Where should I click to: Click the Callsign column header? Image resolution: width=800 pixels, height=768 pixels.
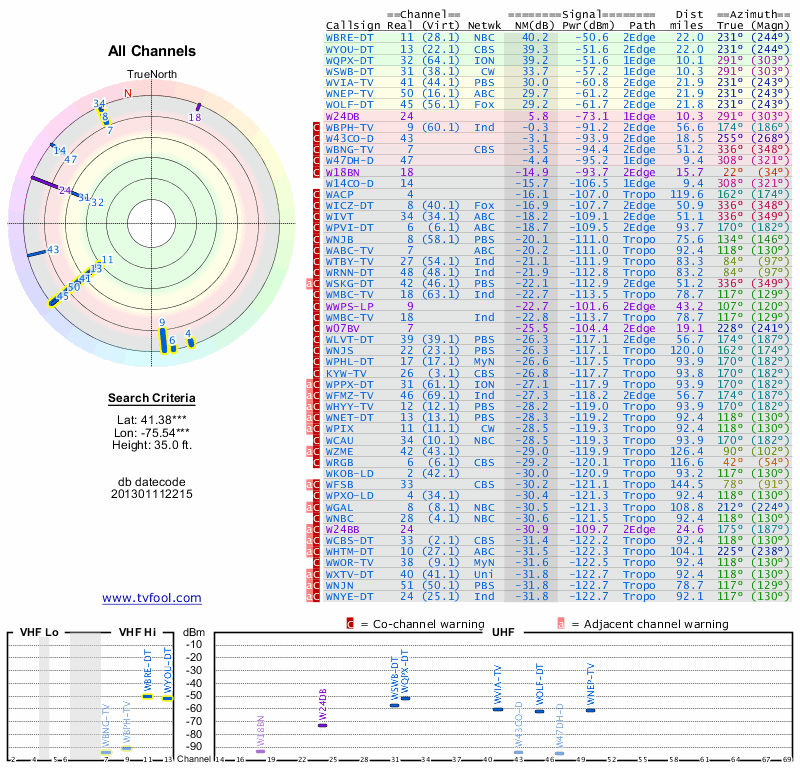(x=353, y=25)
